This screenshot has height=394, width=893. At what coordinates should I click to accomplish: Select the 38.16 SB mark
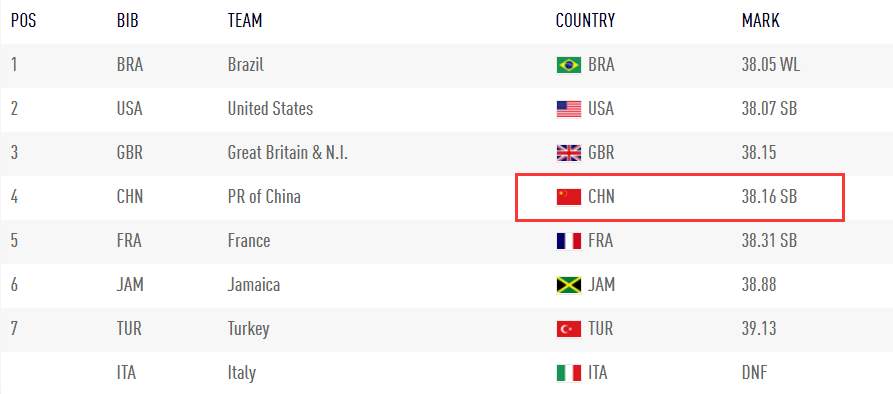point(769,197)
